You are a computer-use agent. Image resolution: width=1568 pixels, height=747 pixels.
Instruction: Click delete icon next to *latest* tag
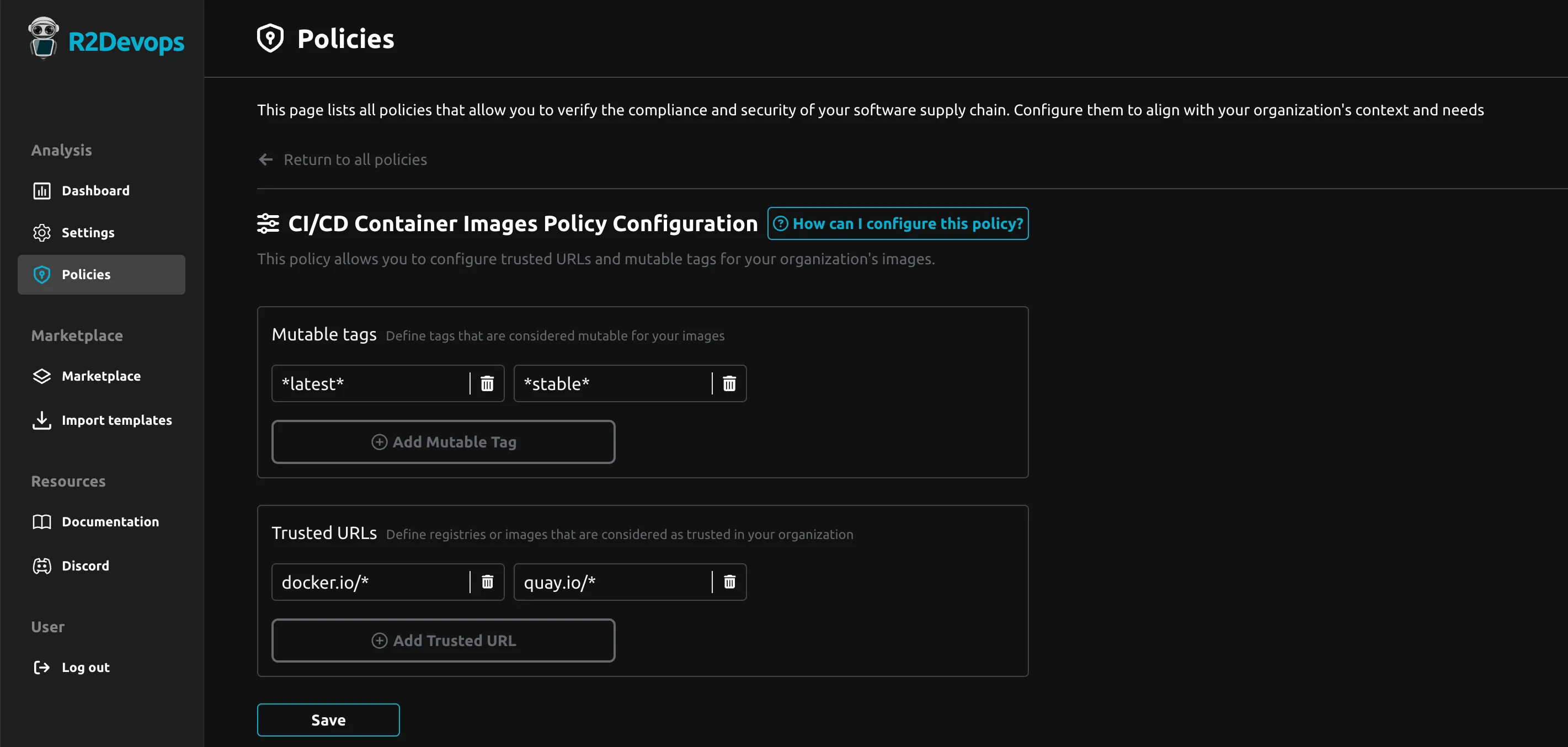487,383
